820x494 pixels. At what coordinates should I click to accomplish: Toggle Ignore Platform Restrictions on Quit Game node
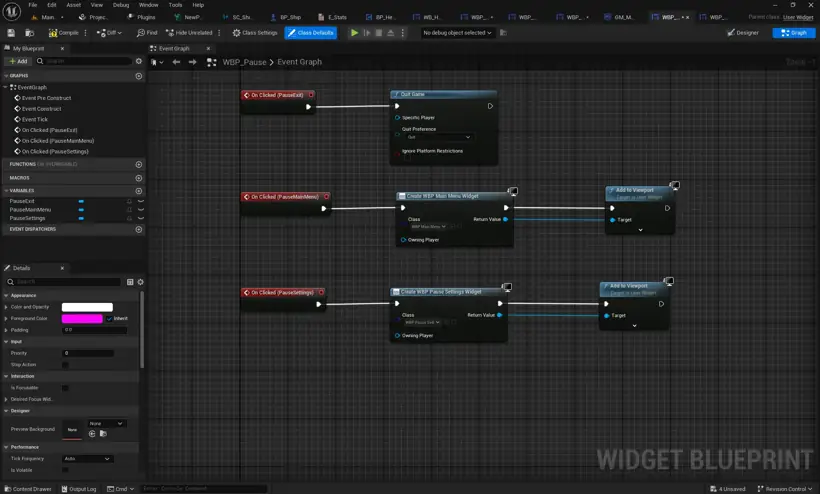pos(406,157)
